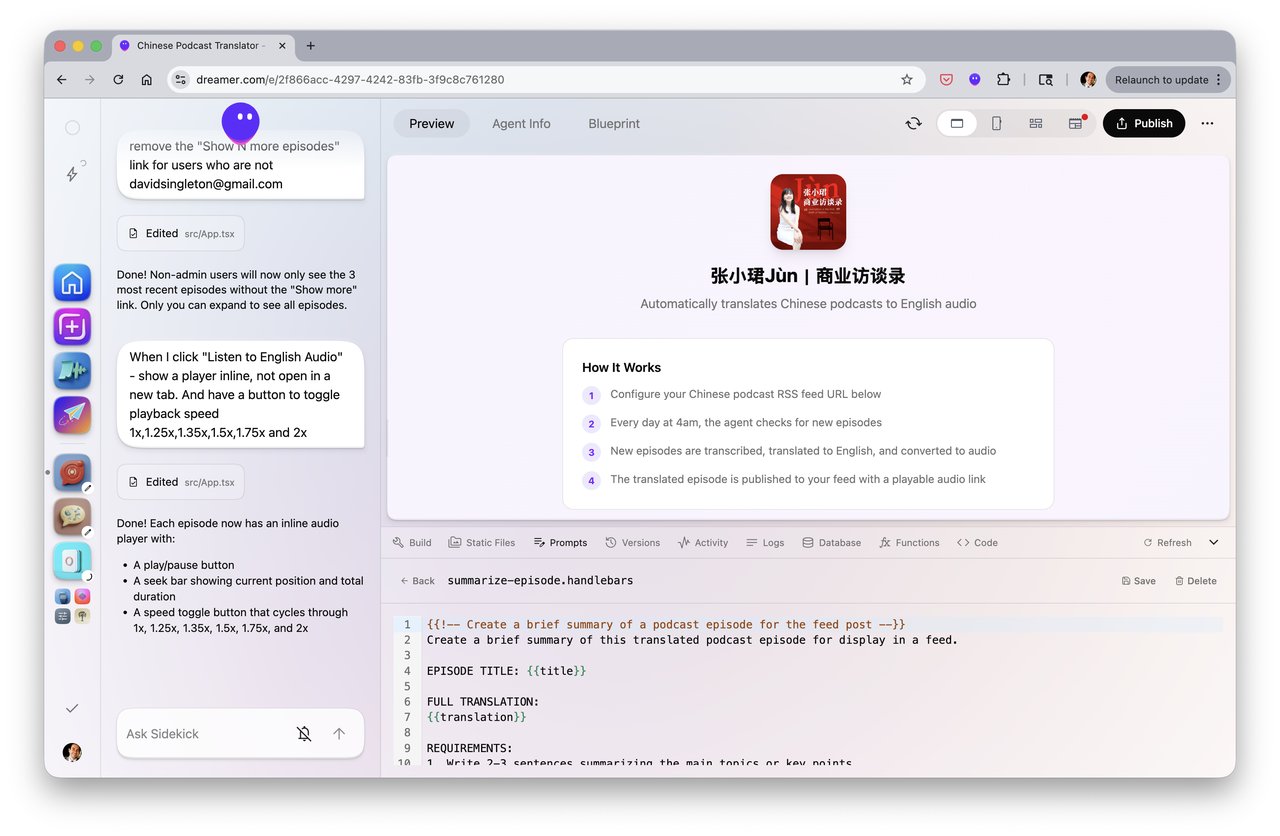
Task: Click the create new app icon
Action: [x=72, y=326]
